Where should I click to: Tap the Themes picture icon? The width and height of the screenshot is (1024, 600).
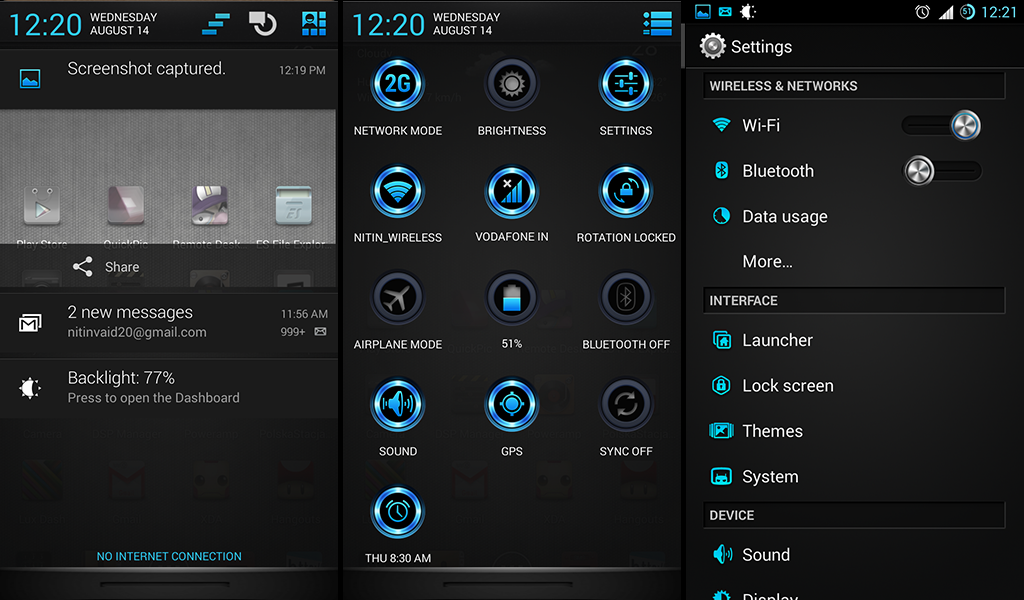[722, 431]
